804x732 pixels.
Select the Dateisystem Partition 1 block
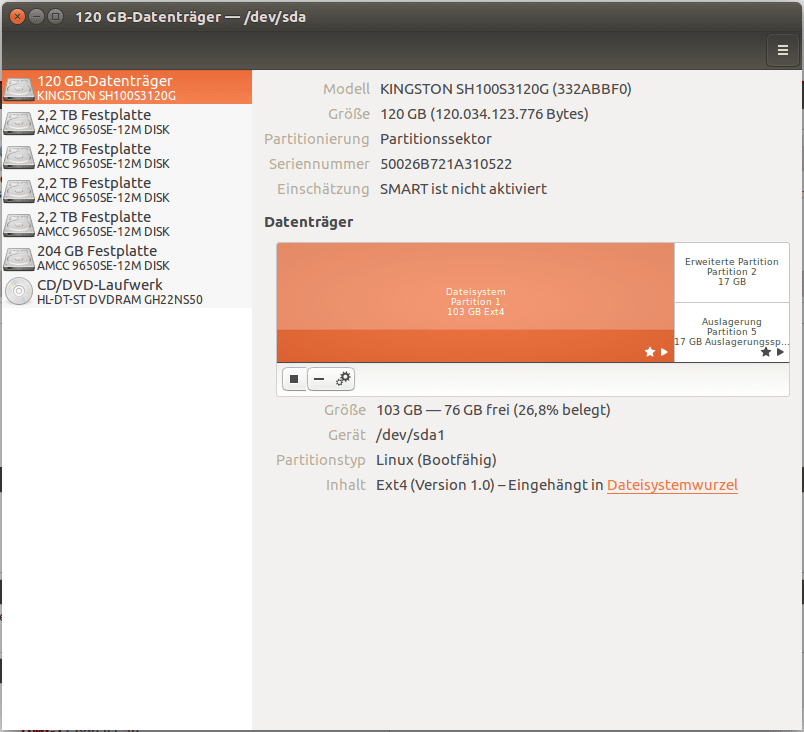475,302
